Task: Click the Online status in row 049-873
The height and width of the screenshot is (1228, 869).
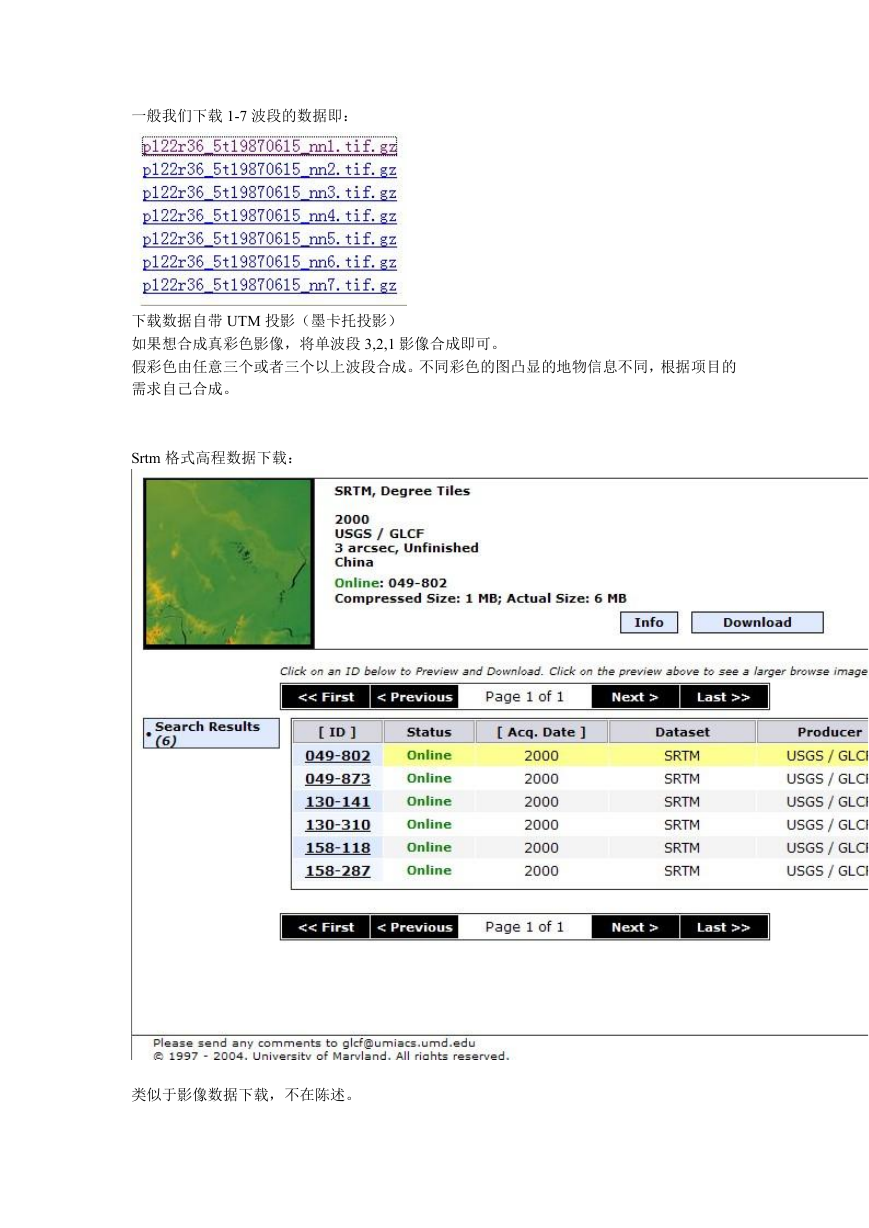Action: click(x=429, y=778)
